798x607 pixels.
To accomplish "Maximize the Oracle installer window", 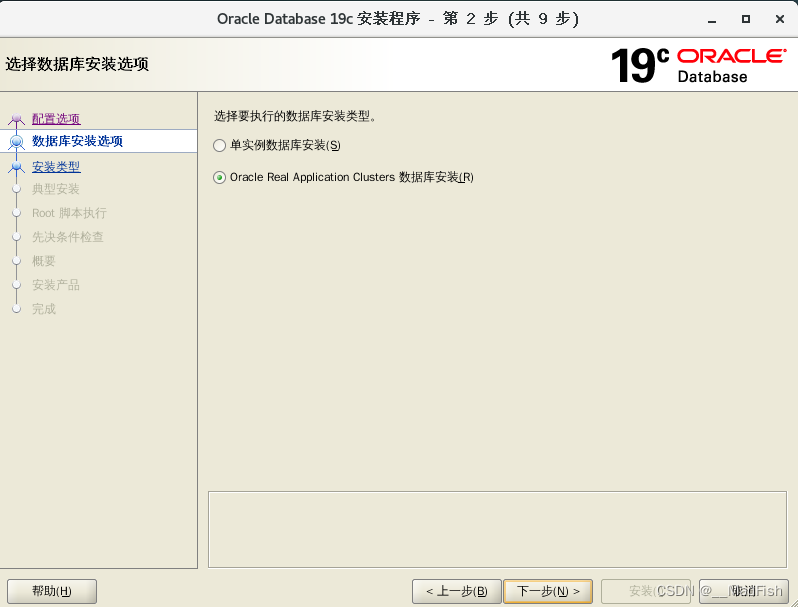I will 746,19.
